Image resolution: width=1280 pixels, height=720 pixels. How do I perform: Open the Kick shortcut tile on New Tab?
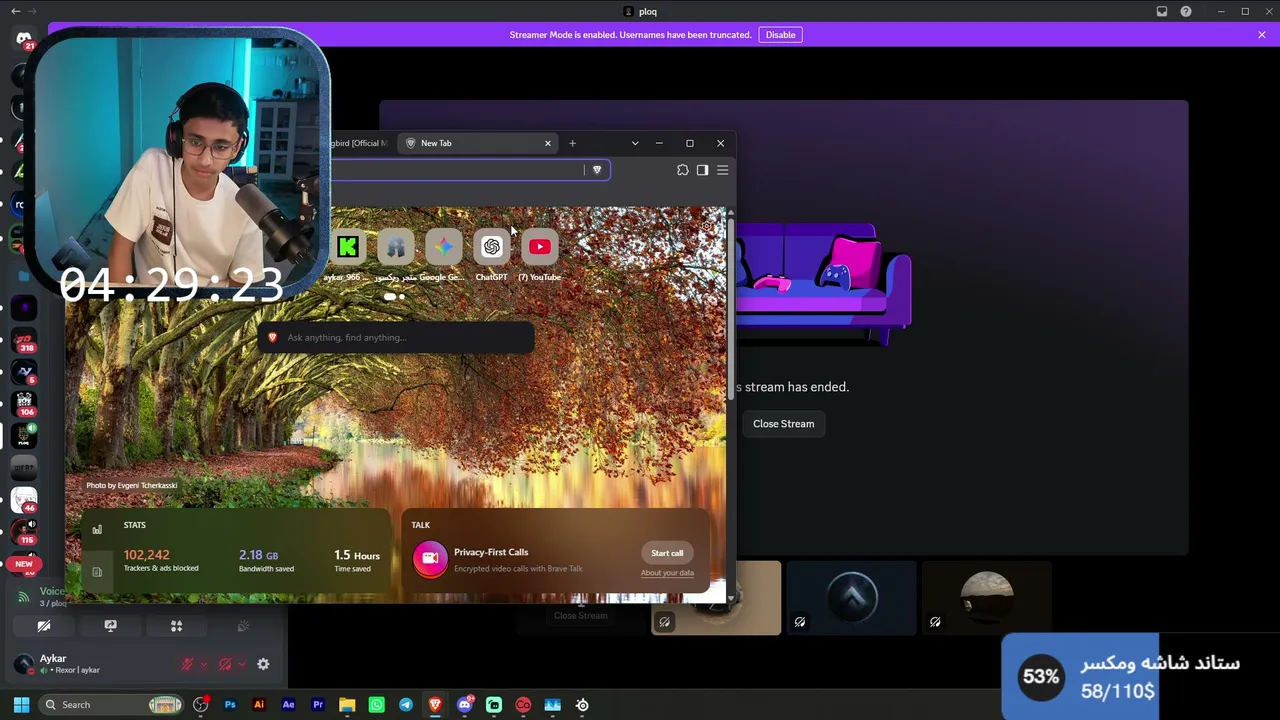[x=348, y=247]
